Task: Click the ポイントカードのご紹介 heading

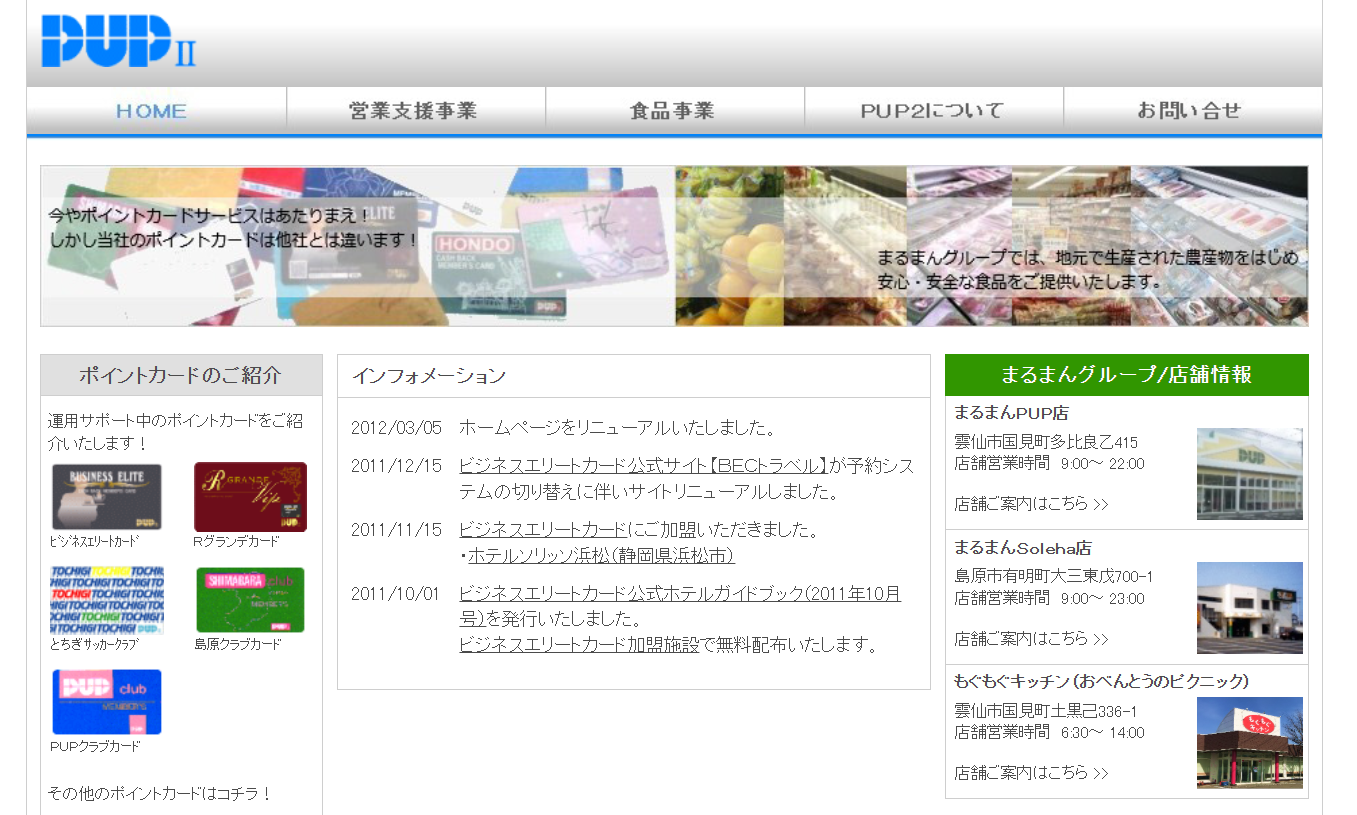Action: [x=181, y=376]
